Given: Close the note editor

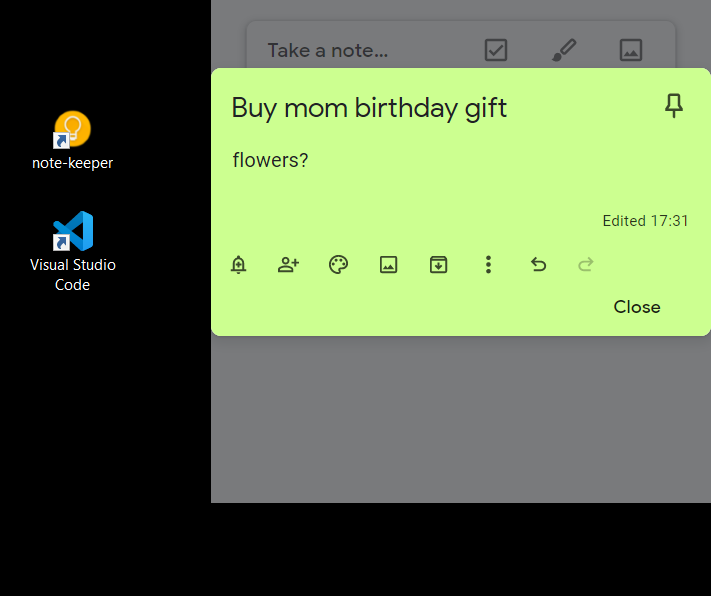Looking at the screenshot, I should click(637, 307).
